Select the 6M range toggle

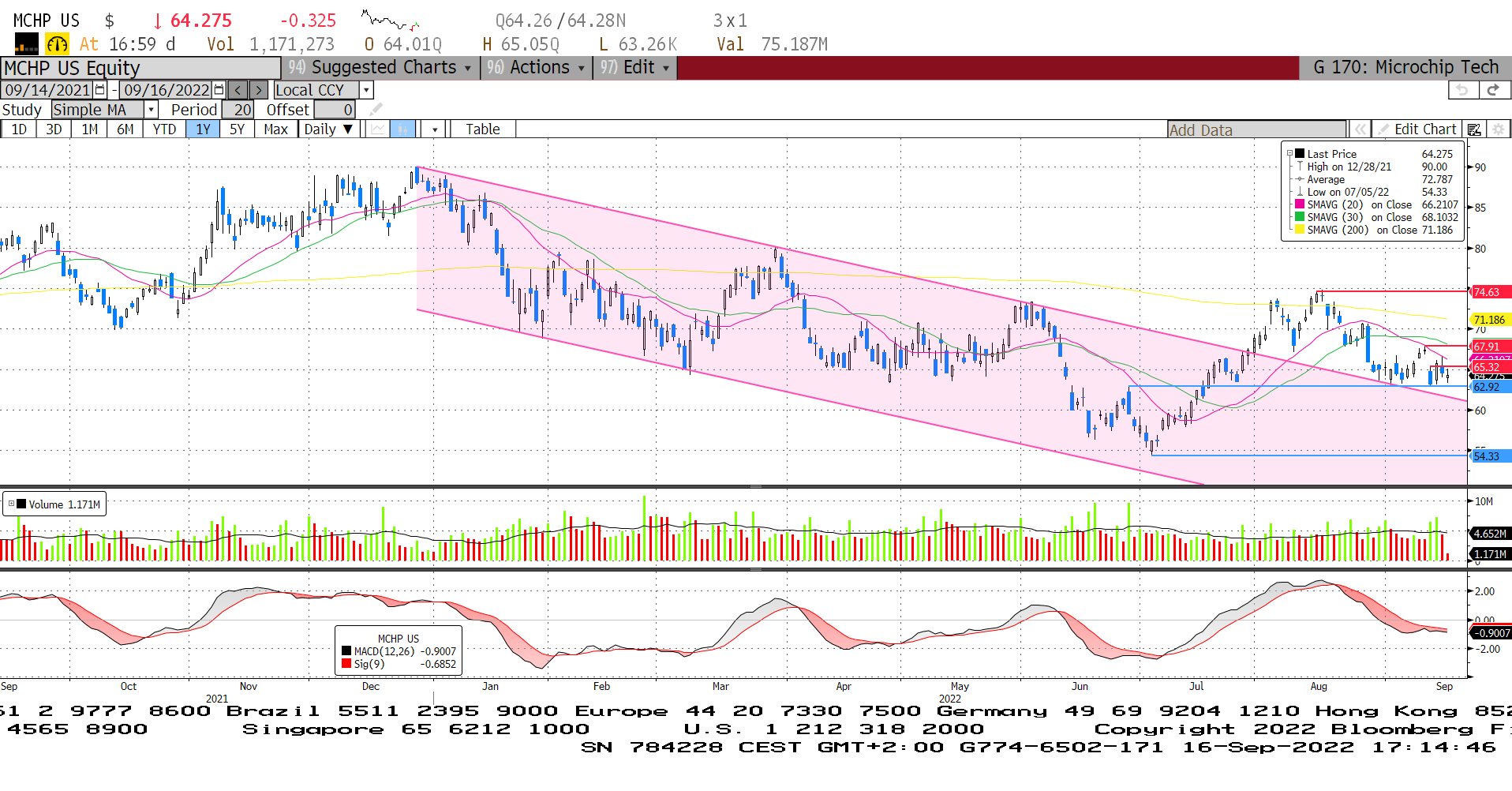[x=125, y=129]
